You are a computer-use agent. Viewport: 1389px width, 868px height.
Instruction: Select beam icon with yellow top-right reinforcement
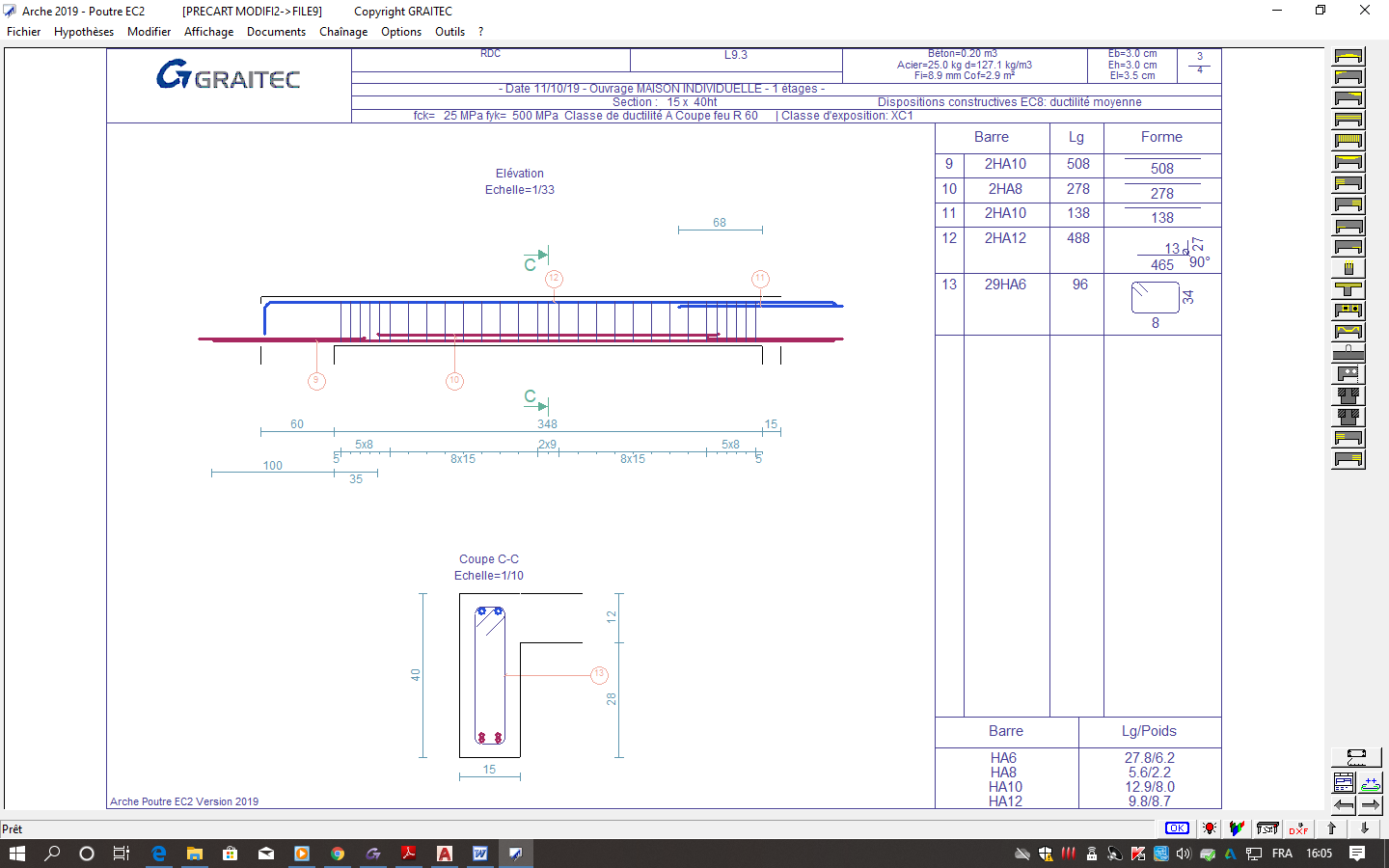coord(1348,98)
